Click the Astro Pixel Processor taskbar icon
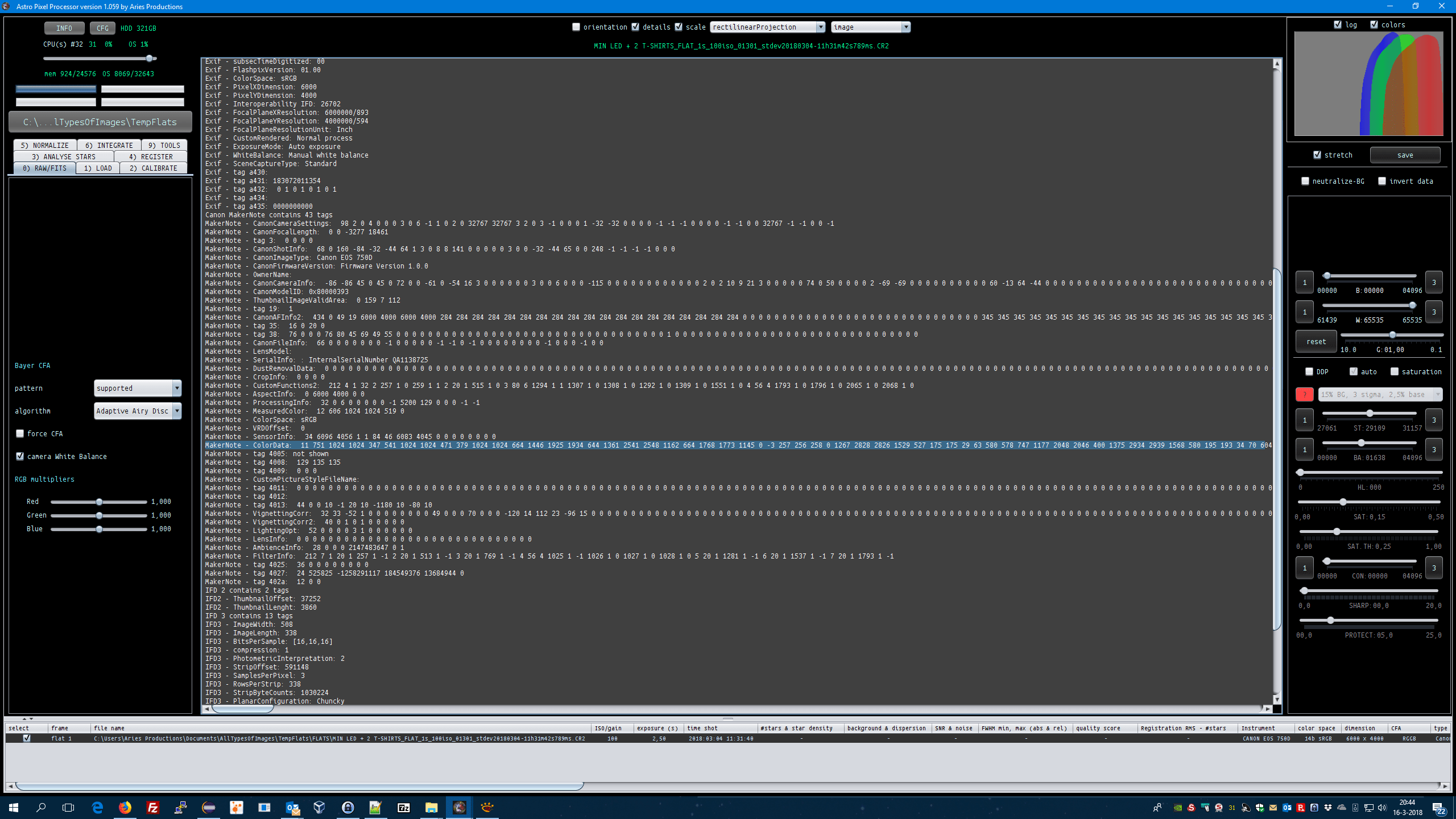 coord(459,807)
